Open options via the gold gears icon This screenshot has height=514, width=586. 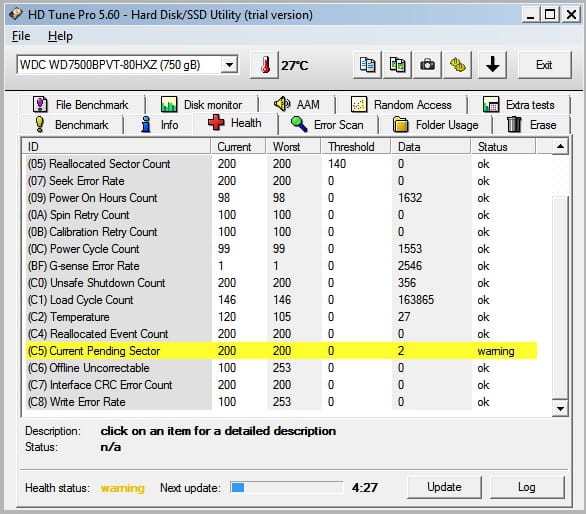(x=457, y=65)
